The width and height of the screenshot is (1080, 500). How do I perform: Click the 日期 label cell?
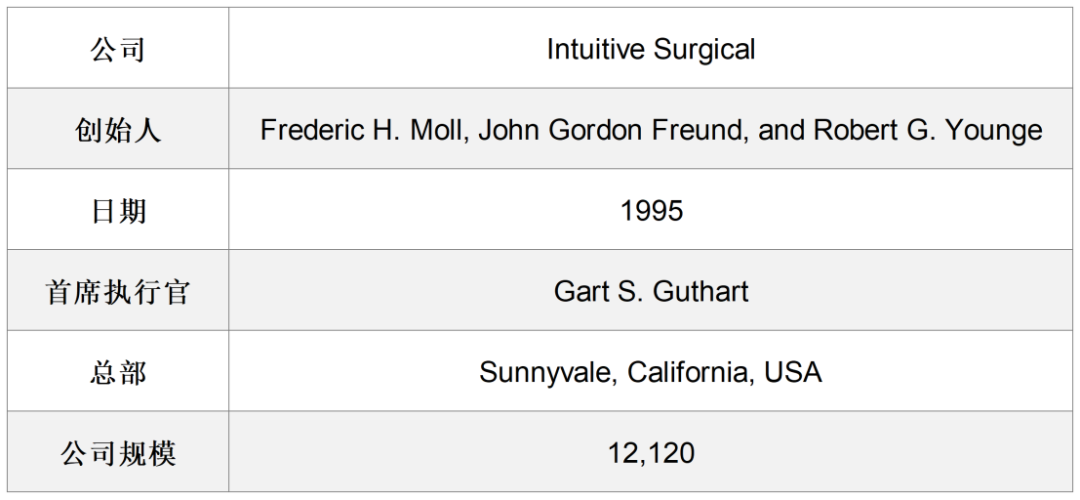click(x=118, y=209)
